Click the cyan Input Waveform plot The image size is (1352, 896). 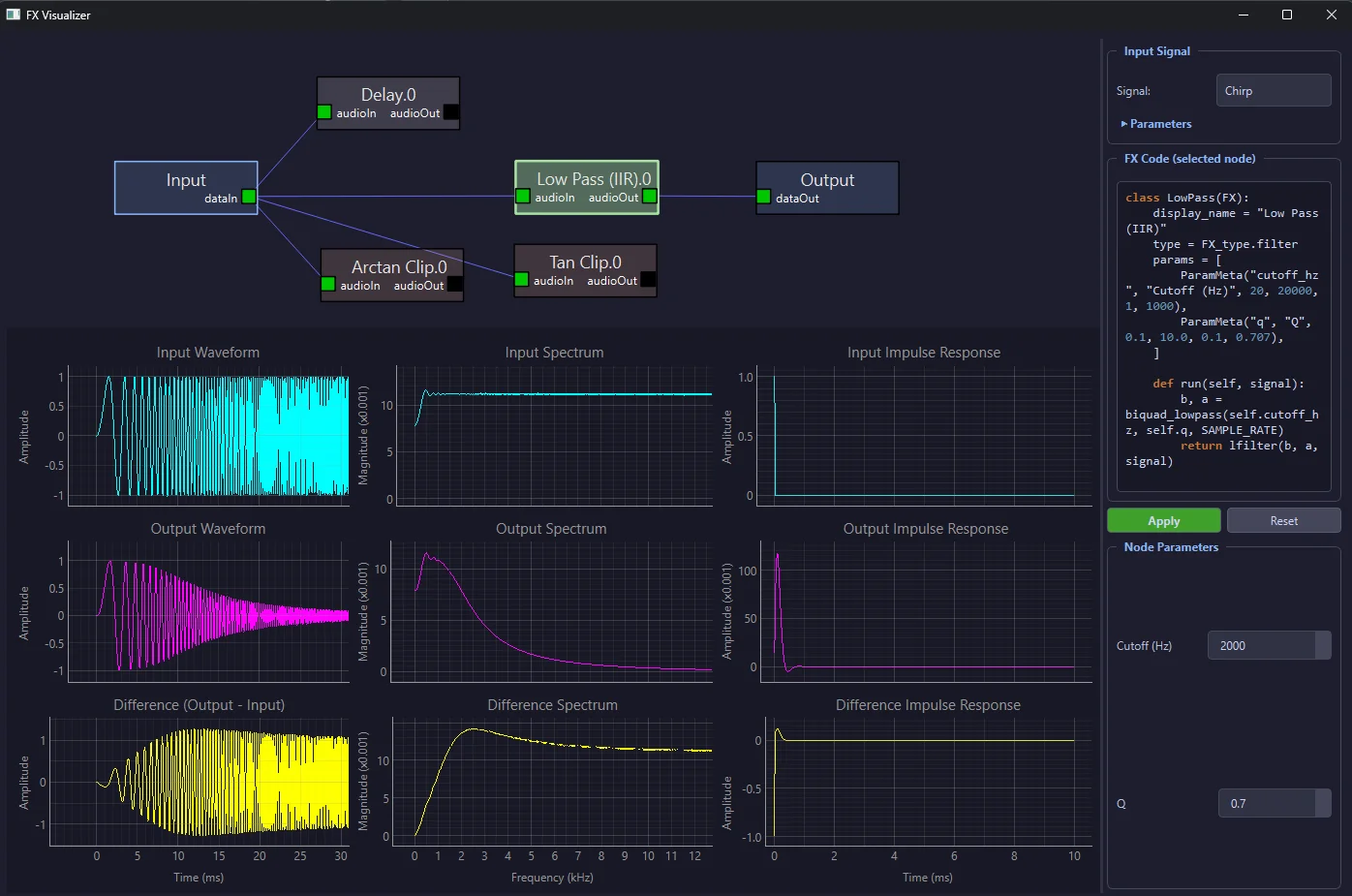(x=208, y=436)
